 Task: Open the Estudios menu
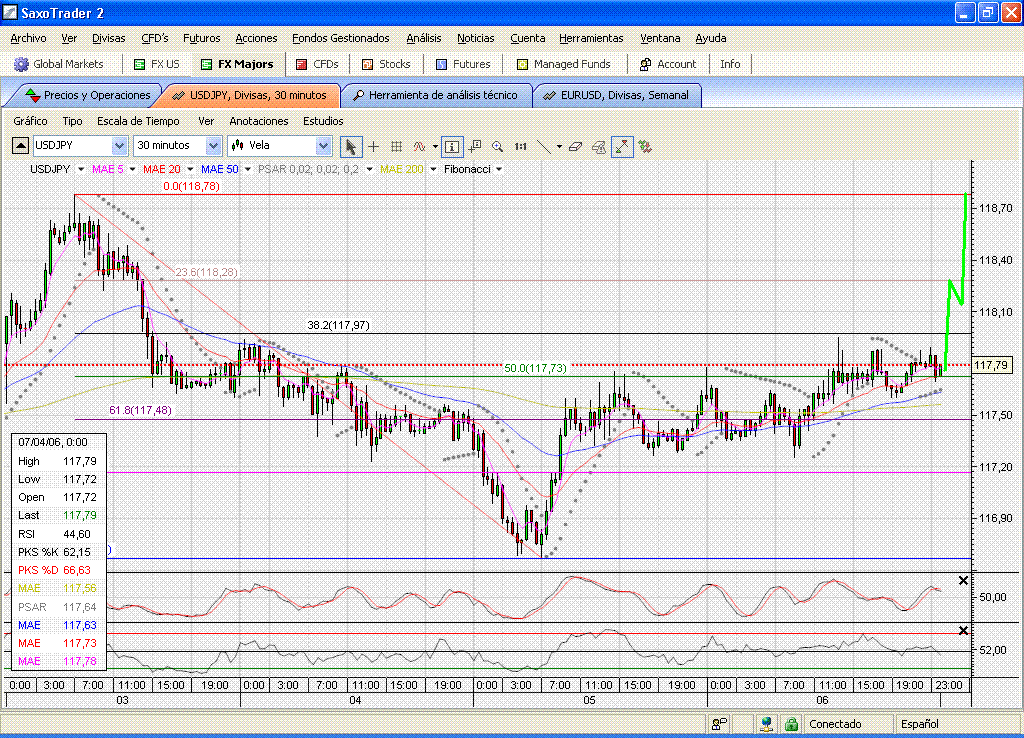pos(323,121)
